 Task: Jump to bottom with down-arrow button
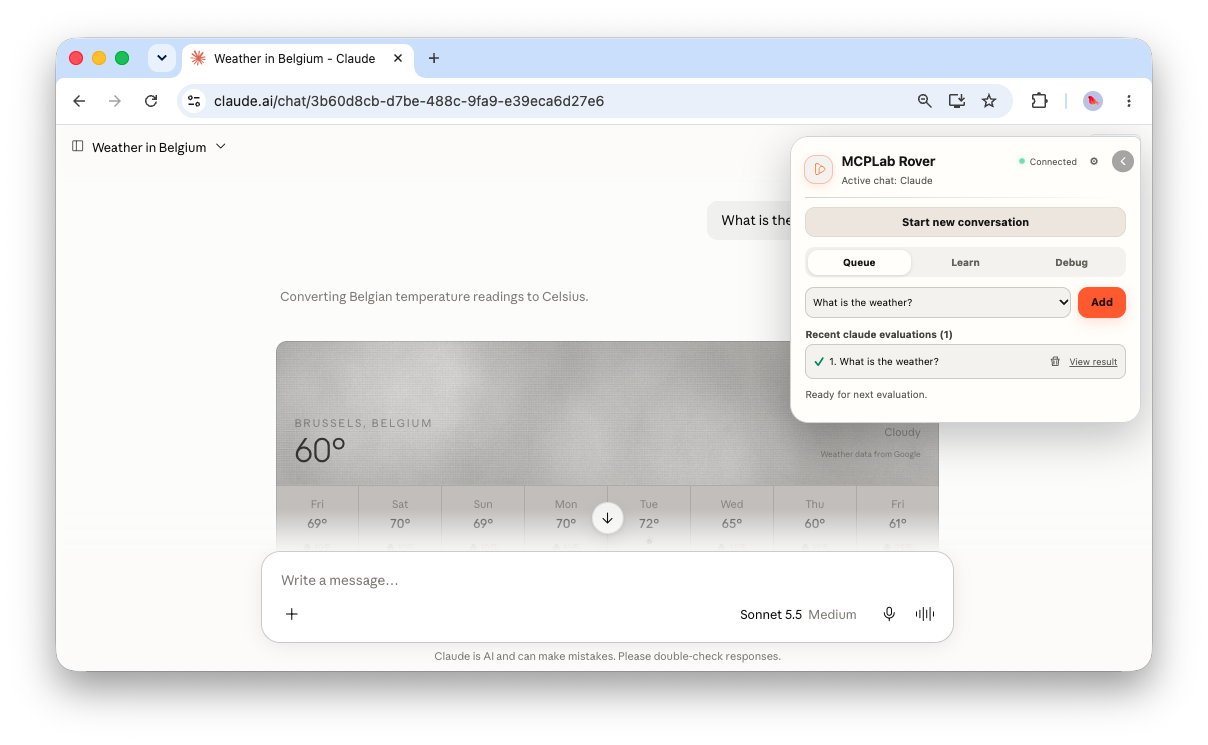coord(608,518)
